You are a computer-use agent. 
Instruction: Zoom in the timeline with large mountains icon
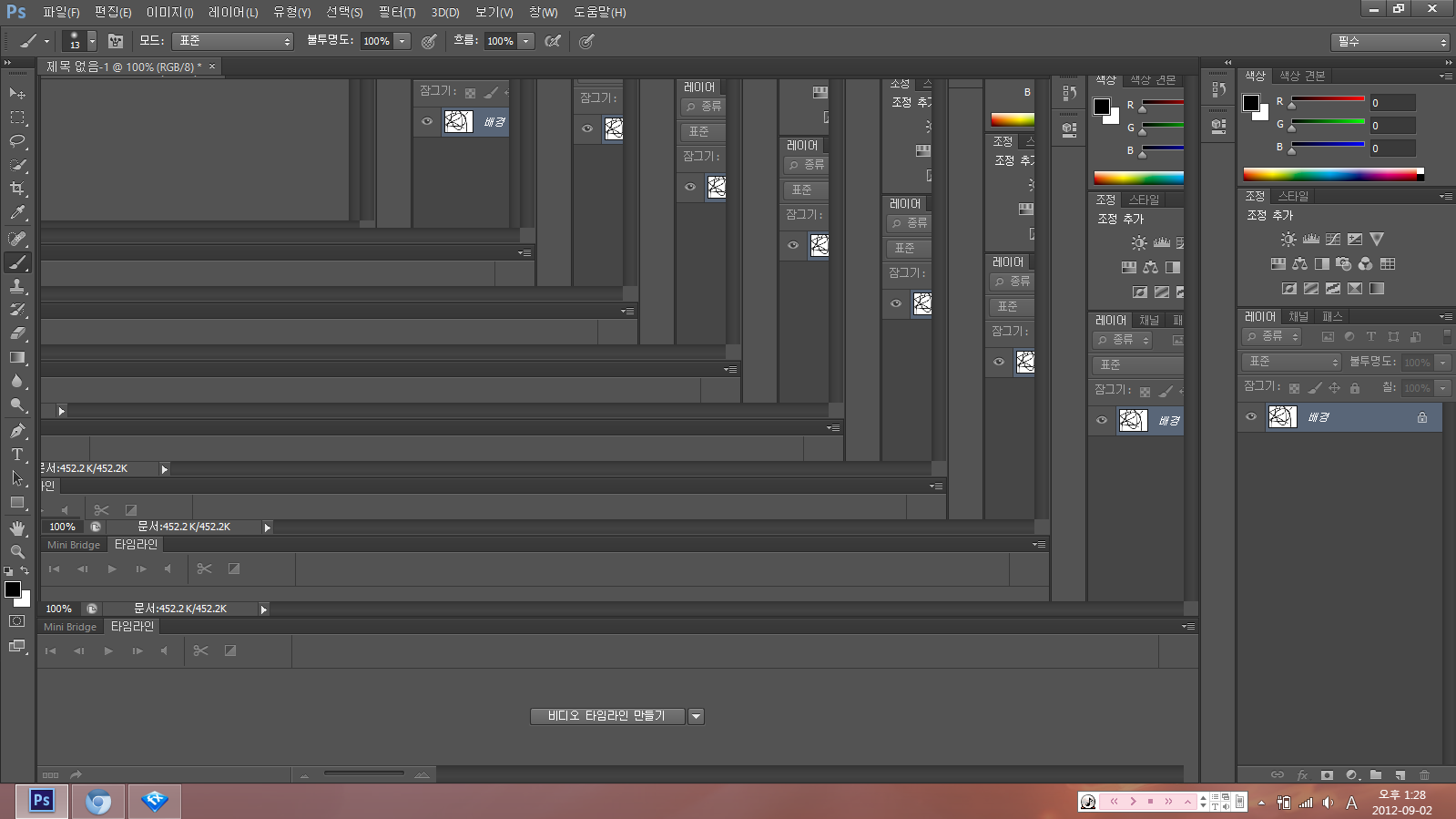pyautogui.click(x=422, y=774)
